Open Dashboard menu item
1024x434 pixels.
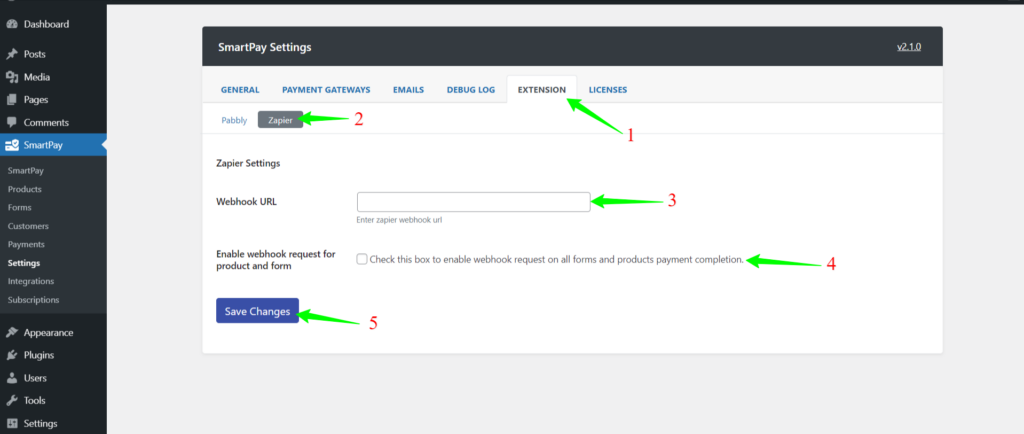(46, 25)
